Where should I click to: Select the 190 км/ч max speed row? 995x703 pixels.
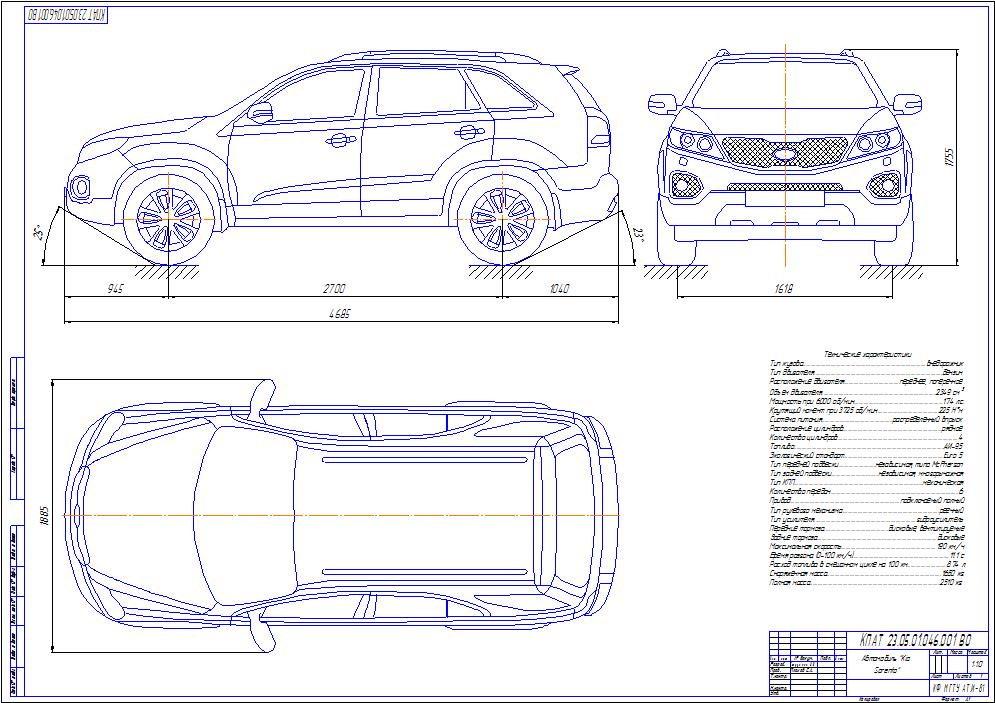[866, 546]
